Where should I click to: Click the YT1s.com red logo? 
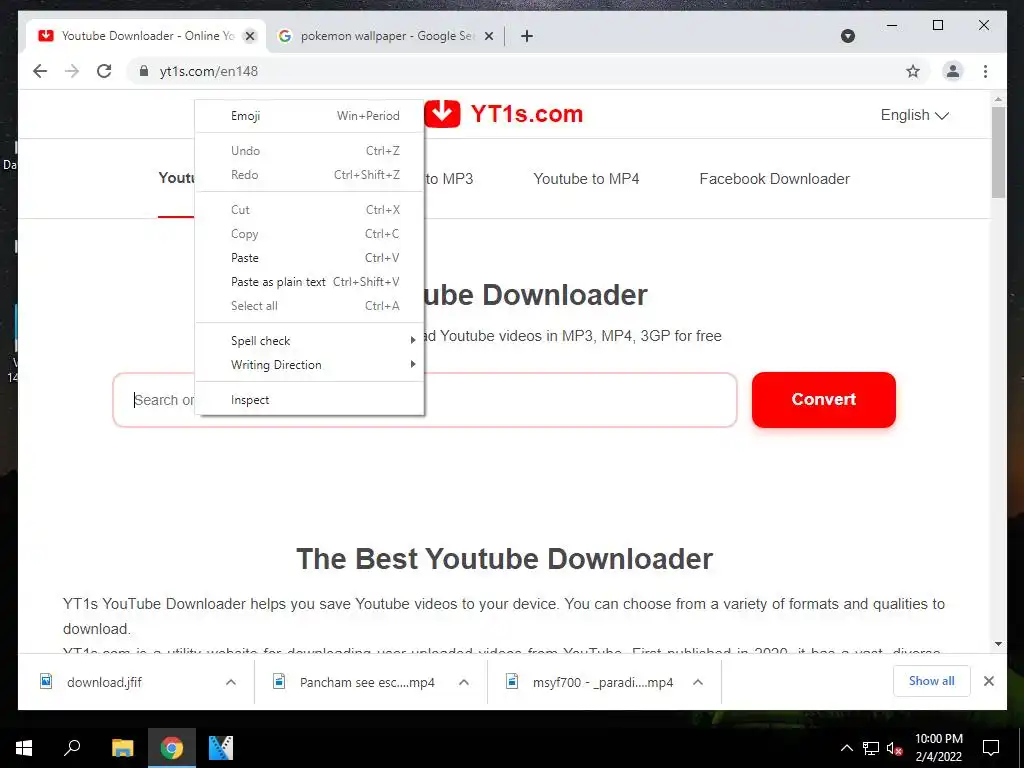[x=503, y=114]
